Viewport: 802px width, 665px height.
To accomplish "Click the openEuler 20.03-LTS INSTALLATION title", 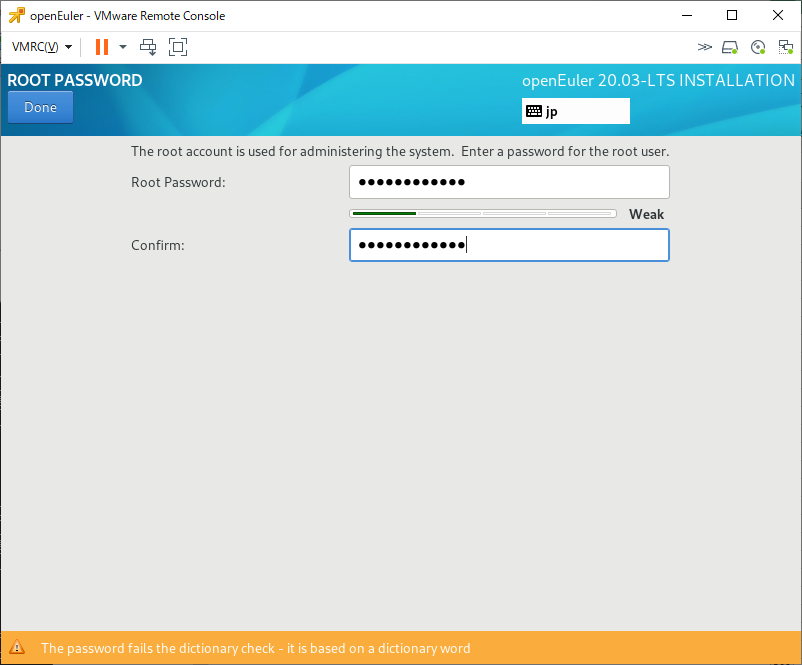I will (658, 80).
